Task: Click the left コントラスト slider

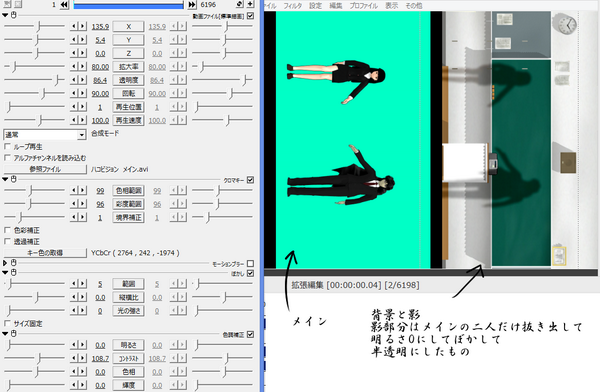Action: [34, 358]
